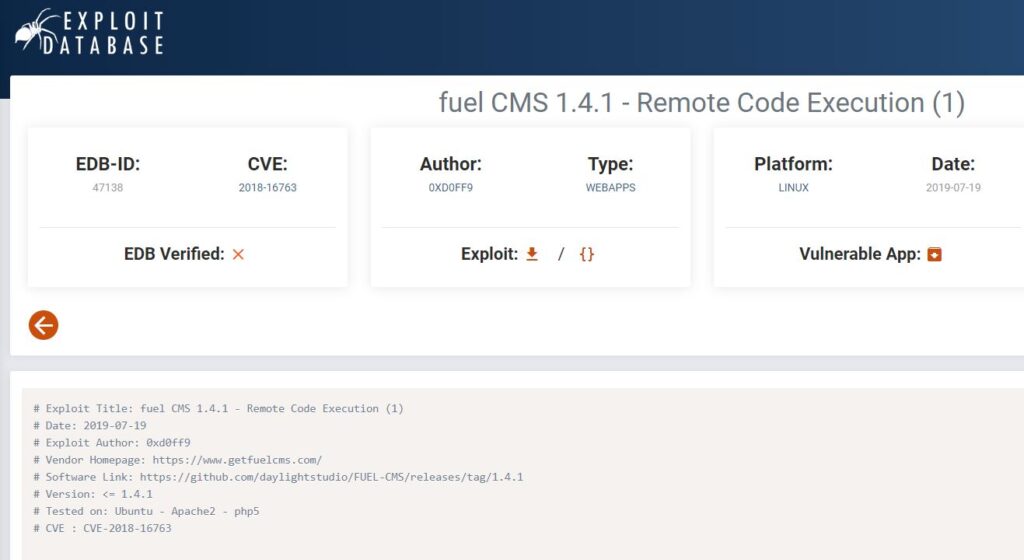1024x560 pixels.
Task: Click the Exploit Author: 0xd0ff9 code line
Action: (x=112, y=443)
